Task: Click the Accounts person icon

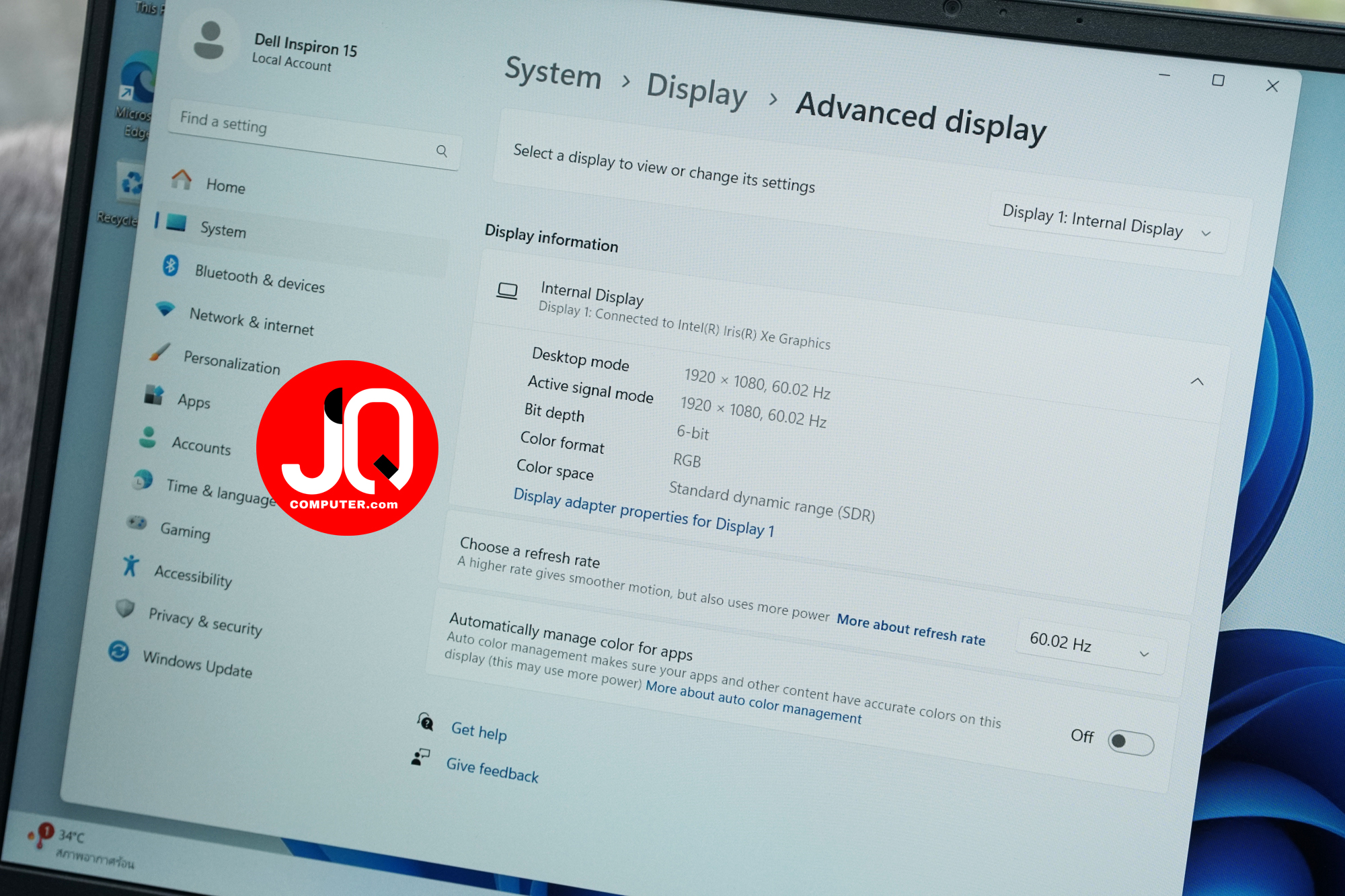Action: [148, 437]
